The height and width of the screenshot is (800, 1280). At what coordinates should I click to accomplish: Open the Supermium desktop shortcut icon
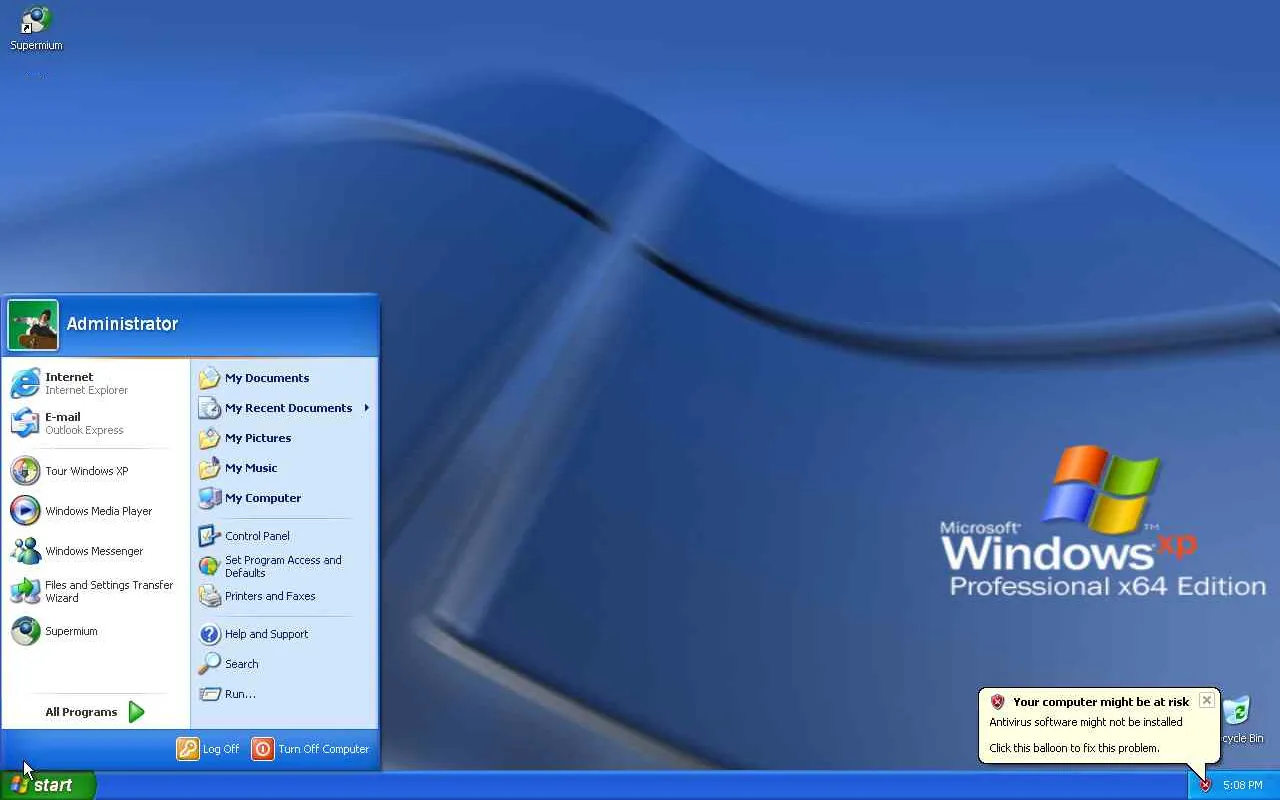[x=36, y=20]
